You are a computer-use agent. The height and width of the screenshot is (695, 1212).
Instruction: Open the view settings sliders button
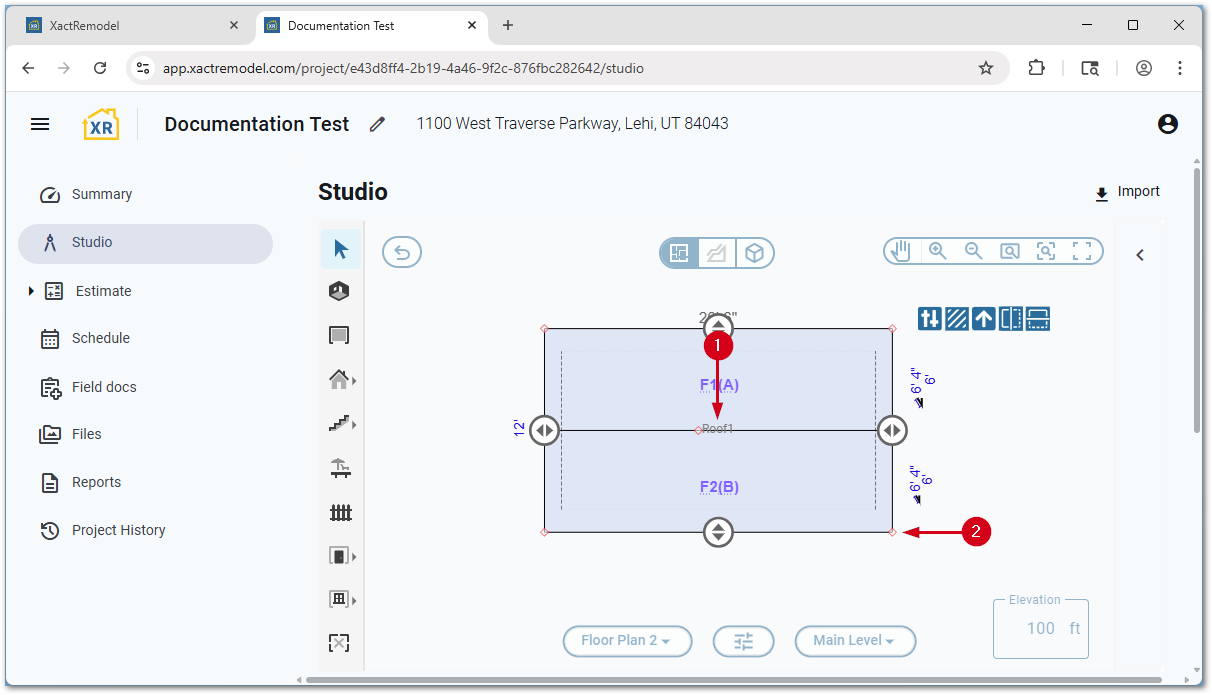(743, 641)
